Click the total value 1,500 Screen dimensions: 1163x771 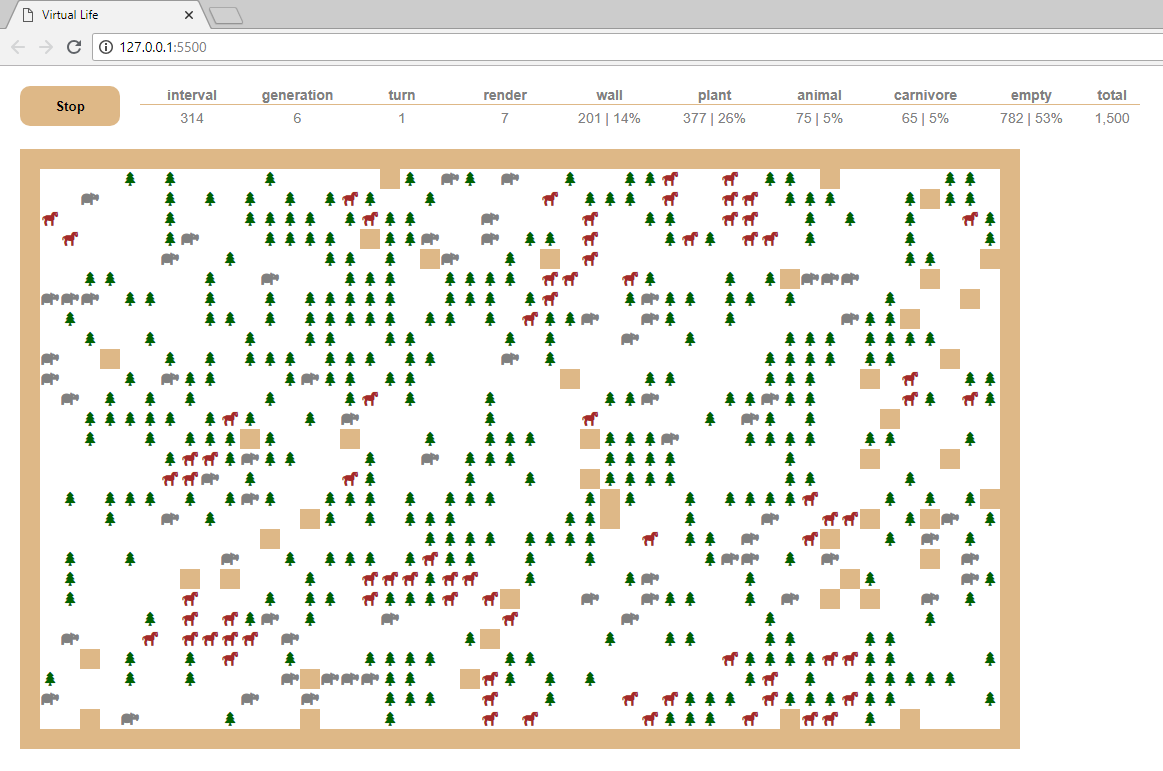(x=1111, y=118)
